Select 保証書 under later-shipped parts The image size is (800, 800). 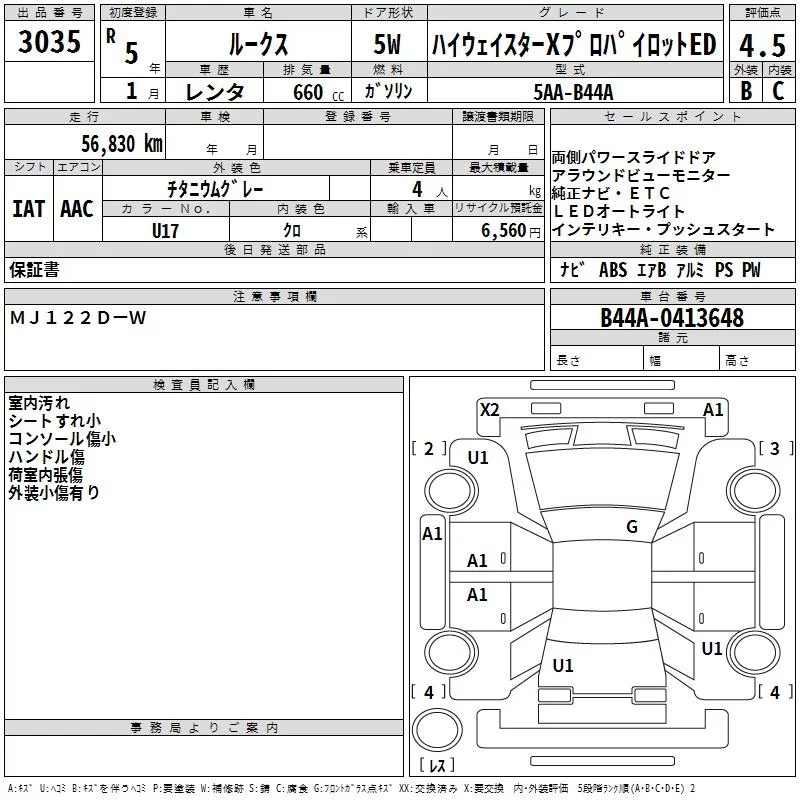[34, 269]
